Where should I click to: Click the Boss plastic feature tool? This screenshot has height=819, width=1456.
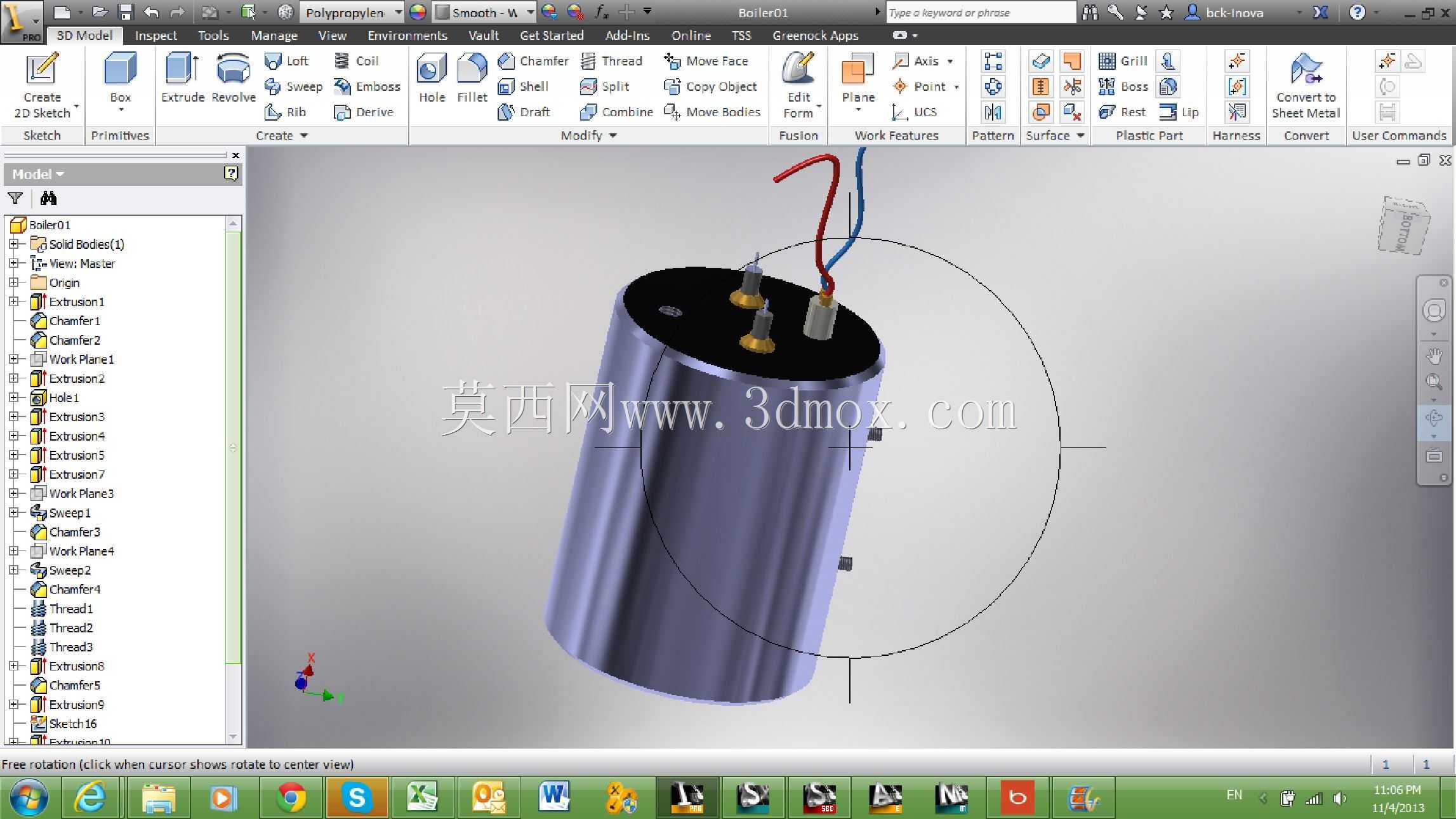(x=1123, y=86)
